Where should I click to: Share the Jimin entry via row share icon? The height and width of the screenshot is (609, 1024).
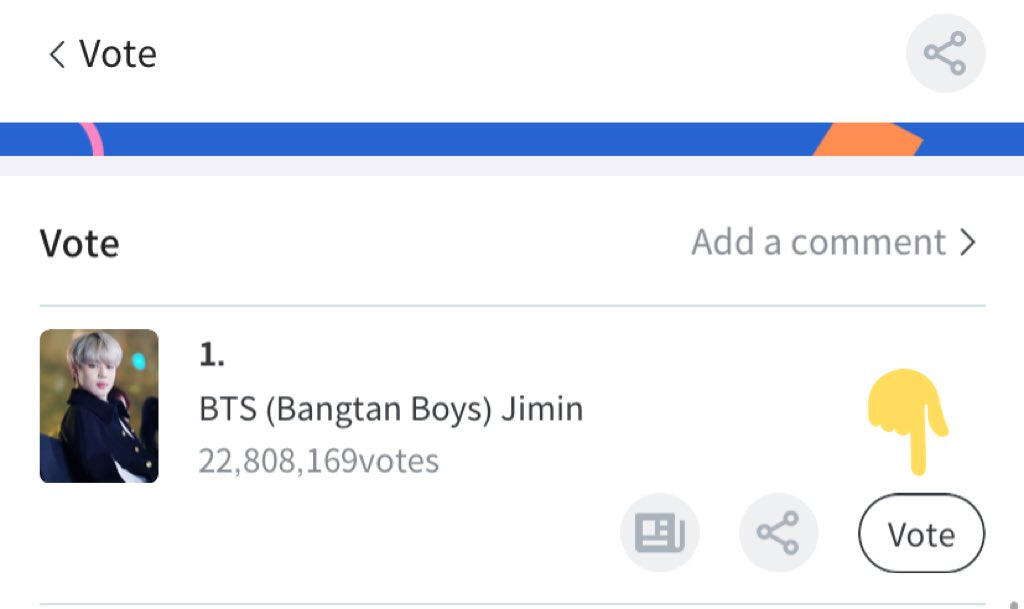click(778, 533)
